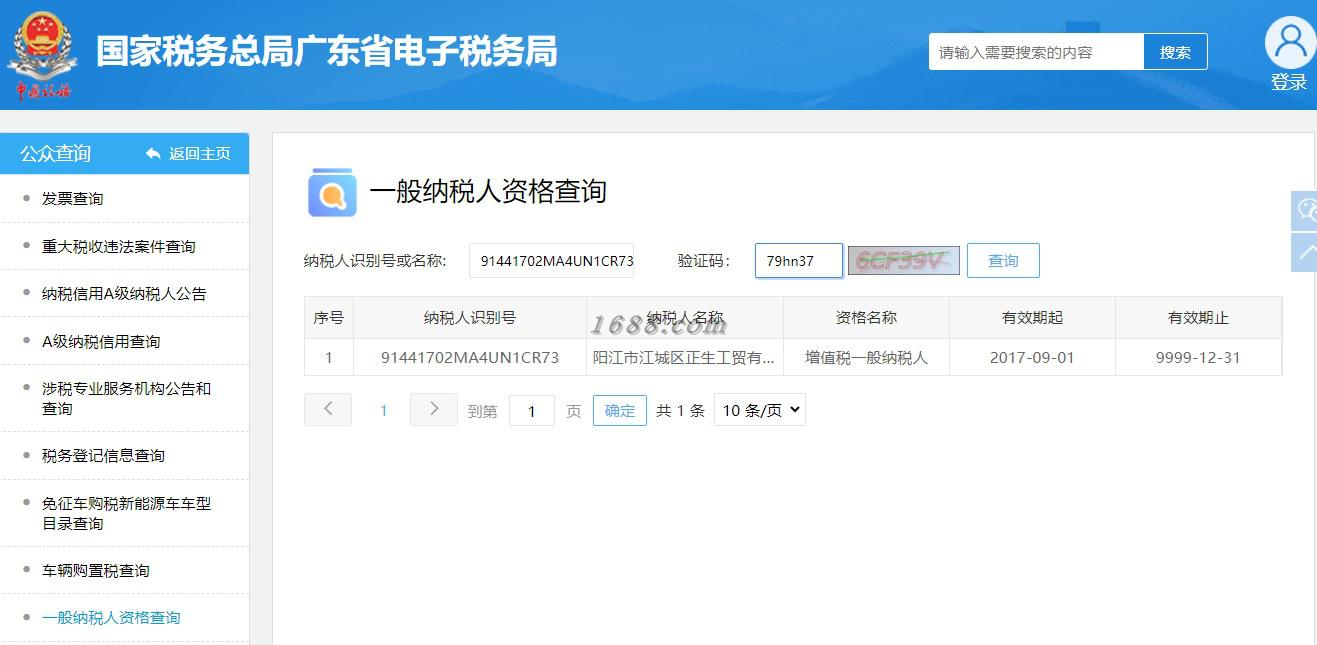Open 车辆购置税查询 menu item

pyautogui.click(x=95, y=571)
